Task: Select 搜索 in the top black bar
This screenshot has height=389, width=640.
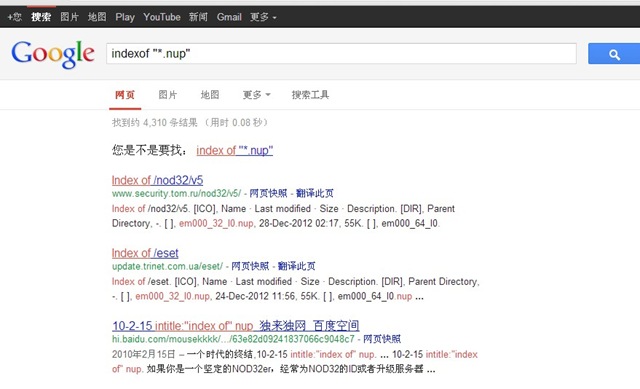Action: [x=41, y=17]
